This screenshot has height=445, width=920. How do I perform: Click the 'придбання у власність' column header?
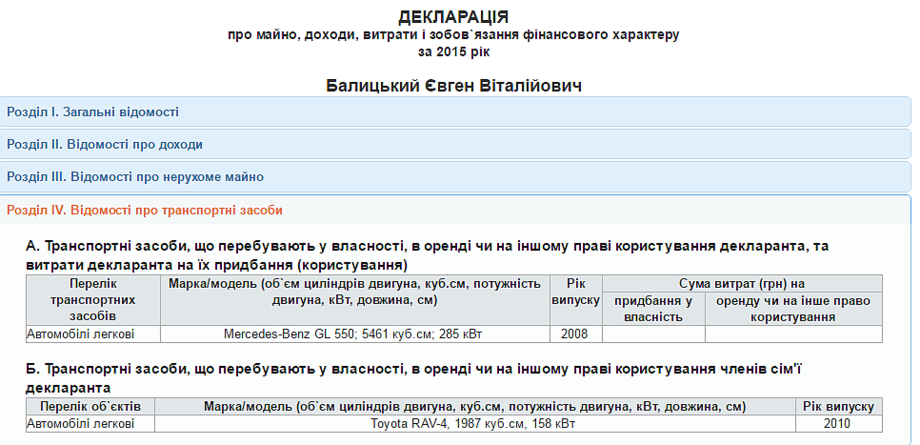(653, 309)
